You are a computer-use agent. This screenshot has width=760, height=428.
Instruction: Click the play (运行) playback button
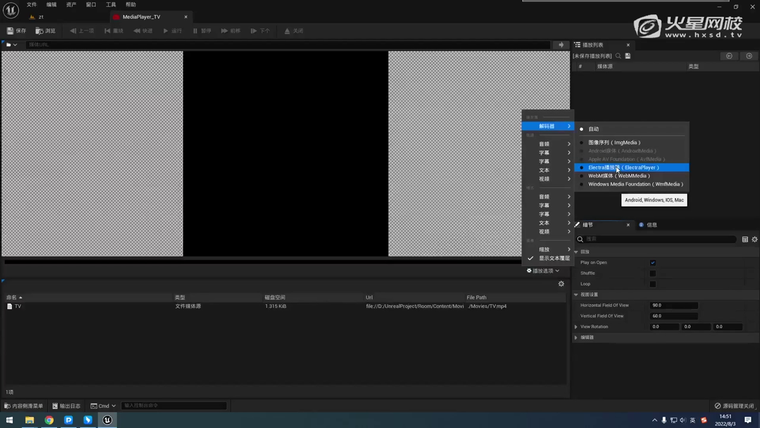coord(172,31)
